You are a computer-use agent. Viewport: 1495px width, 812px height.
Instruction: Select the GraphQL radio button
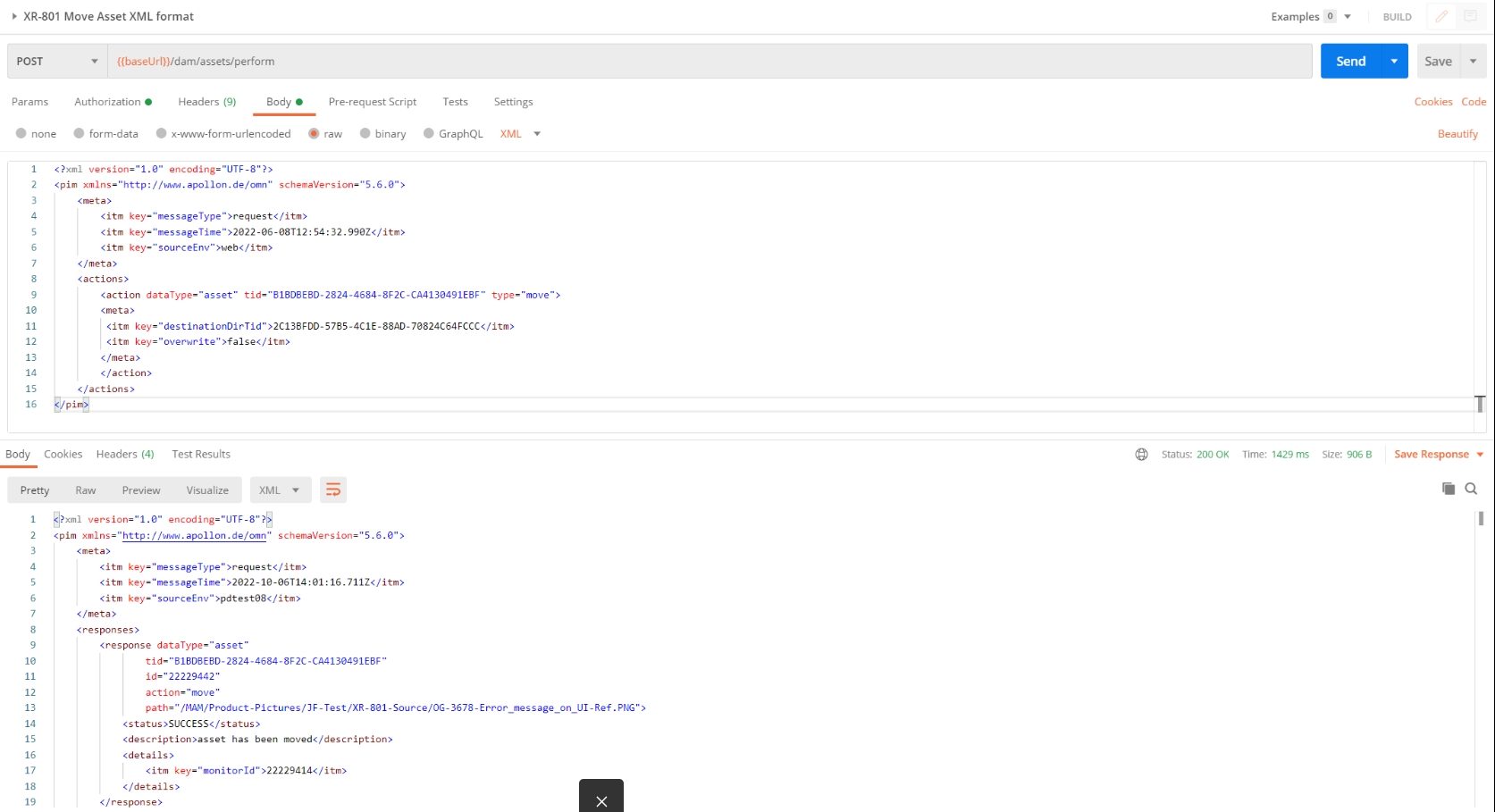coord(429,134)
